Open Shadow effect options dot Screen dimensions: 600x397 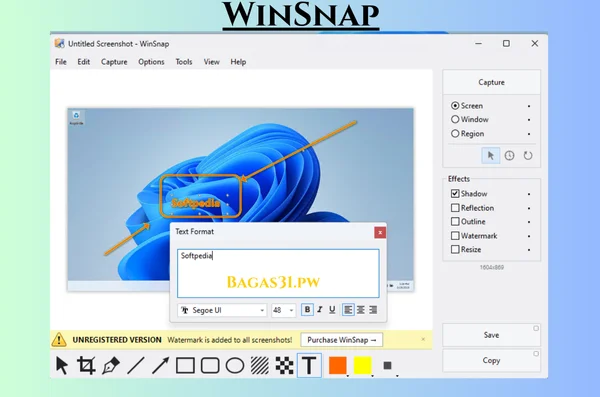tap(529, 194)
